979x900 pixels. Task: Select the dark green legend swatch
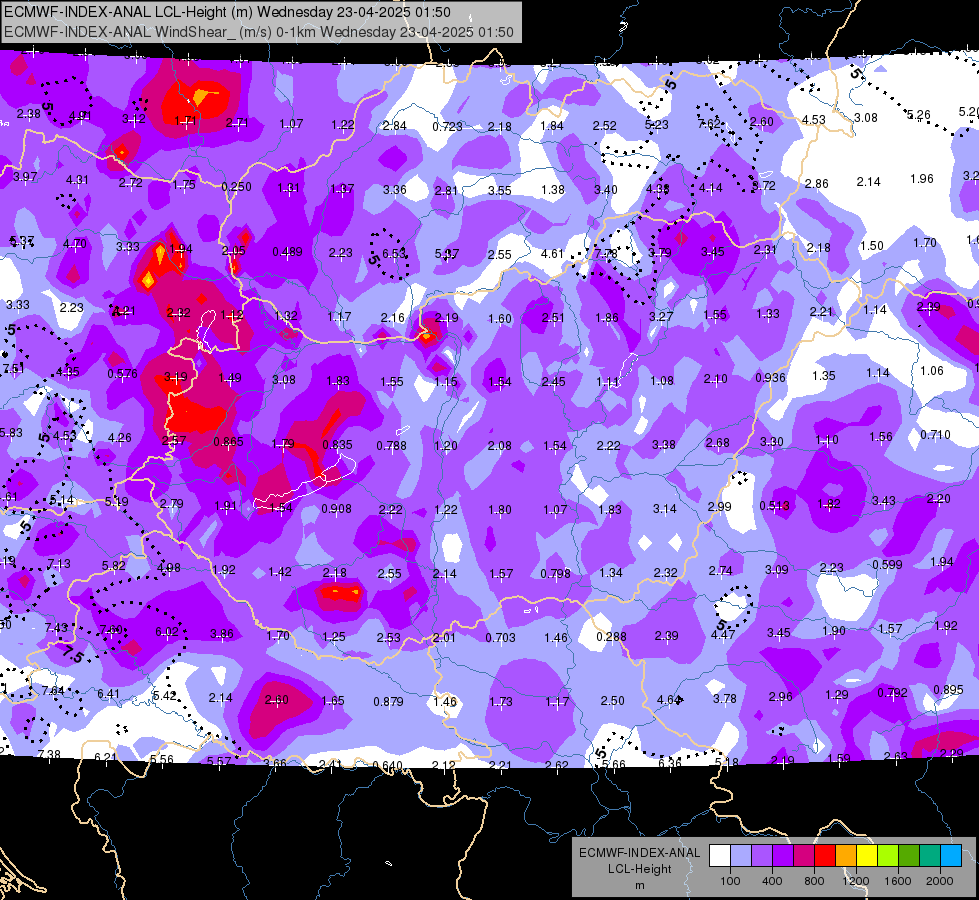909,855
